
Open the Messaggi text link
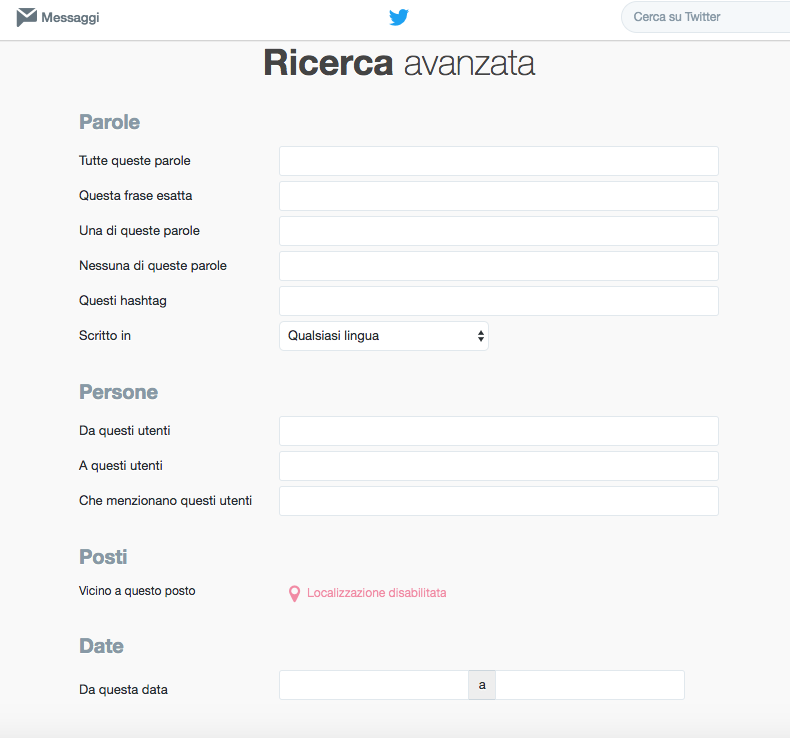(x=70, y=17)
